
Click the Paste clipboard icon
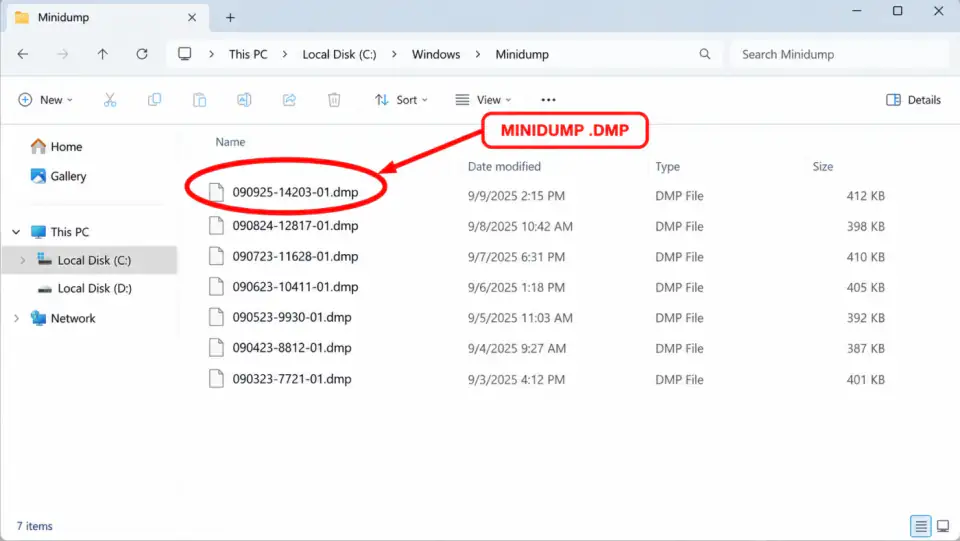pyautogui.click(x=200, y=100)
